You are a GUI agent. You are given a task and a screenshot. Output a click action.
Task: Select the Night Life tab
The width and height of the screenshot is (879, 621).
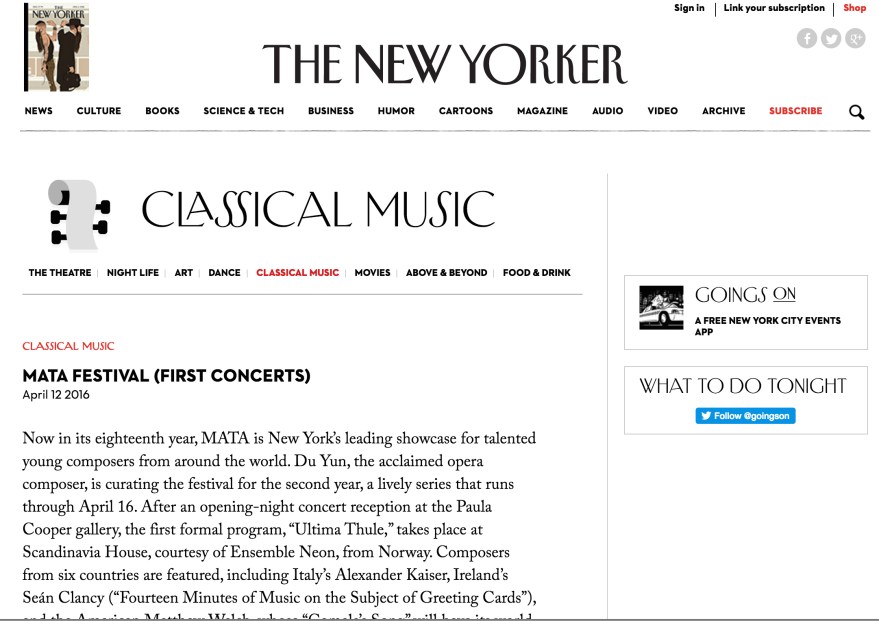[x=133, y=273]
